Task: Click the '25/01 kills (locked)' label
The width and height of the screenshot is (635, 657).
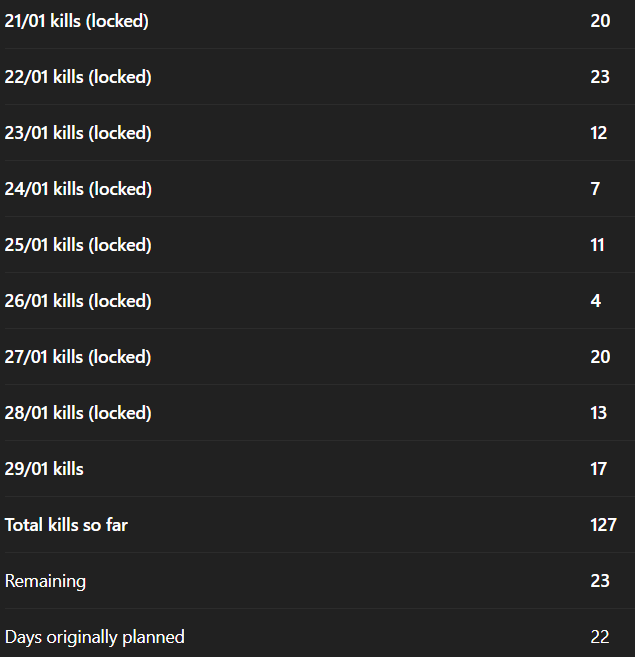Action: point(78,245)
